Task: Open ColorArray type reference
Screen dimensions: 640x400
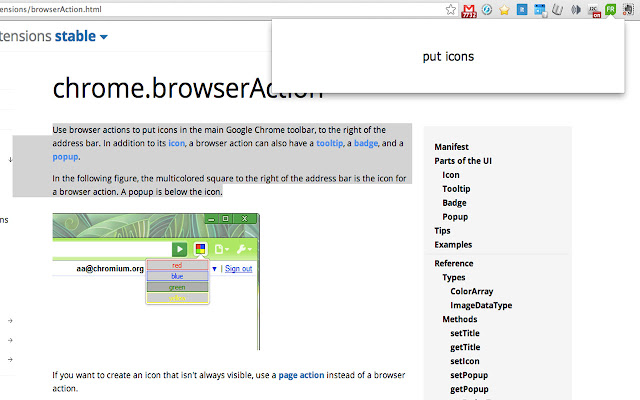Action: tap(471, 291)
